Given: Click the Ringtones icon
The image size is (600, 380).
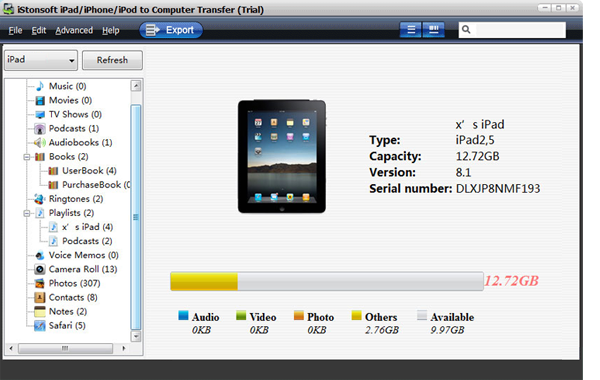Looking at the screenshot, I should (40, 199).
